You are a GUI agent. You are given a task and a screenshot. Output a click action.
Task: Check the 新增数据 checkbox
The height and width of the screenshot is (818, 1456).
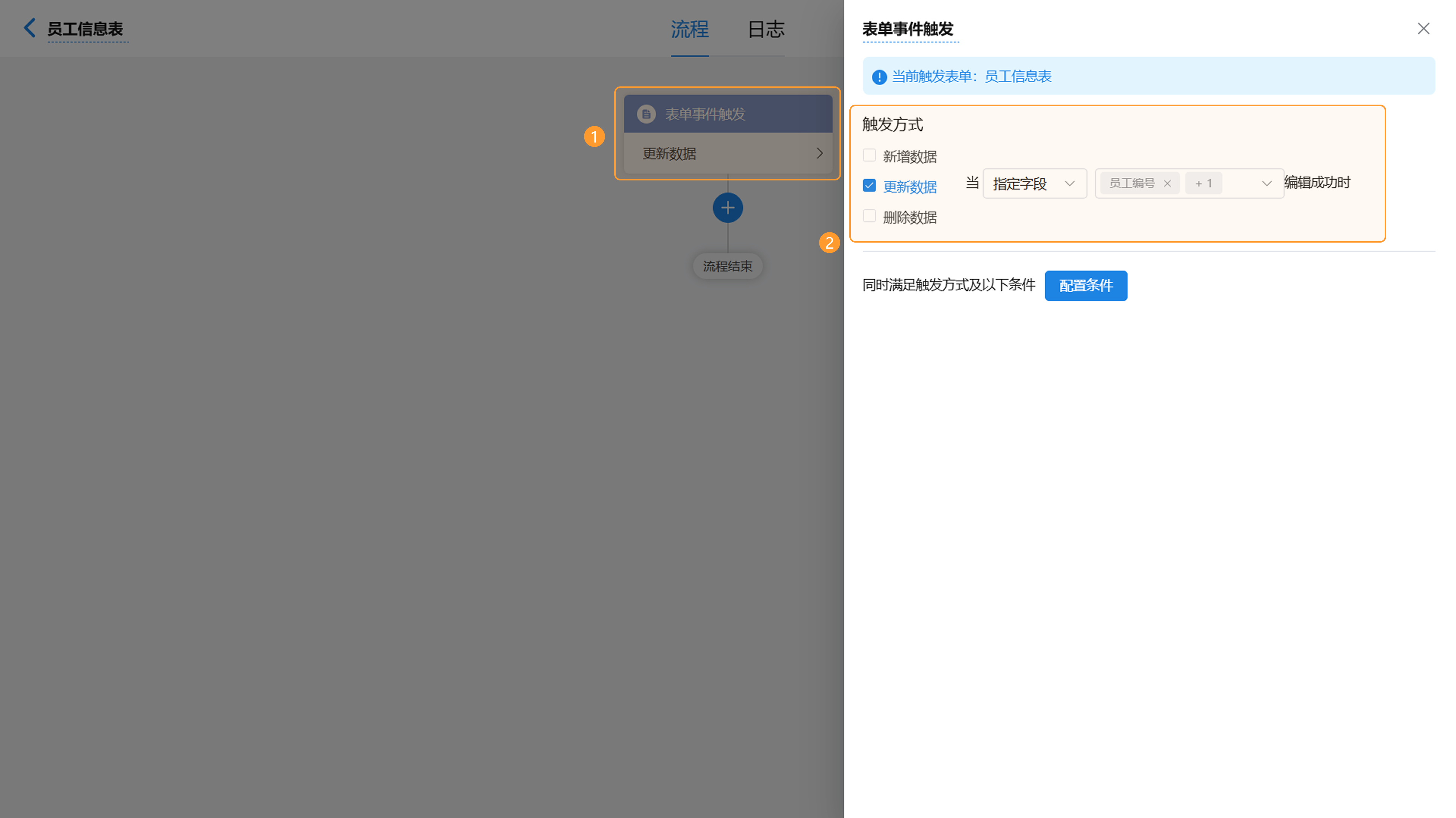click(x=869, y=155)
